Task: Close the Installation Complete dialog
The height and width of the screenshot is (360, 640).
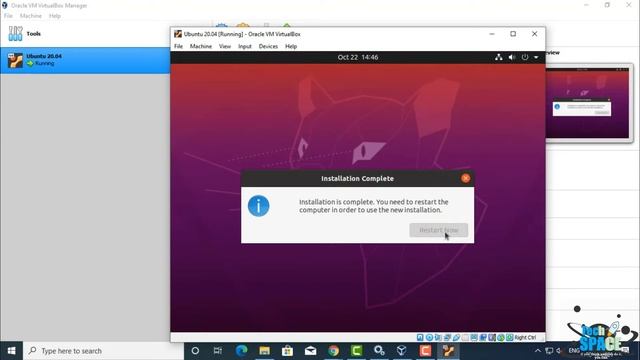Action: [x=465, y=178]
